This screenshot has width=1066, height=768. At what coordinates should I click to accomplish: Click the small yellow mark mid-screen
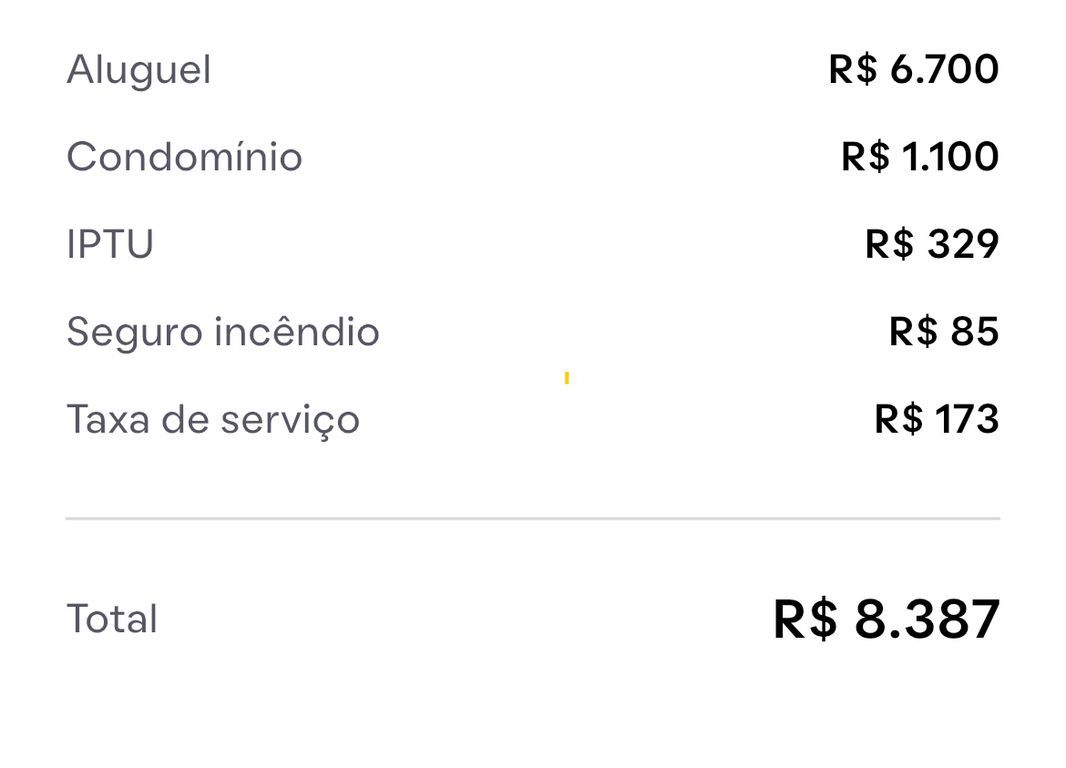[566, 378]
